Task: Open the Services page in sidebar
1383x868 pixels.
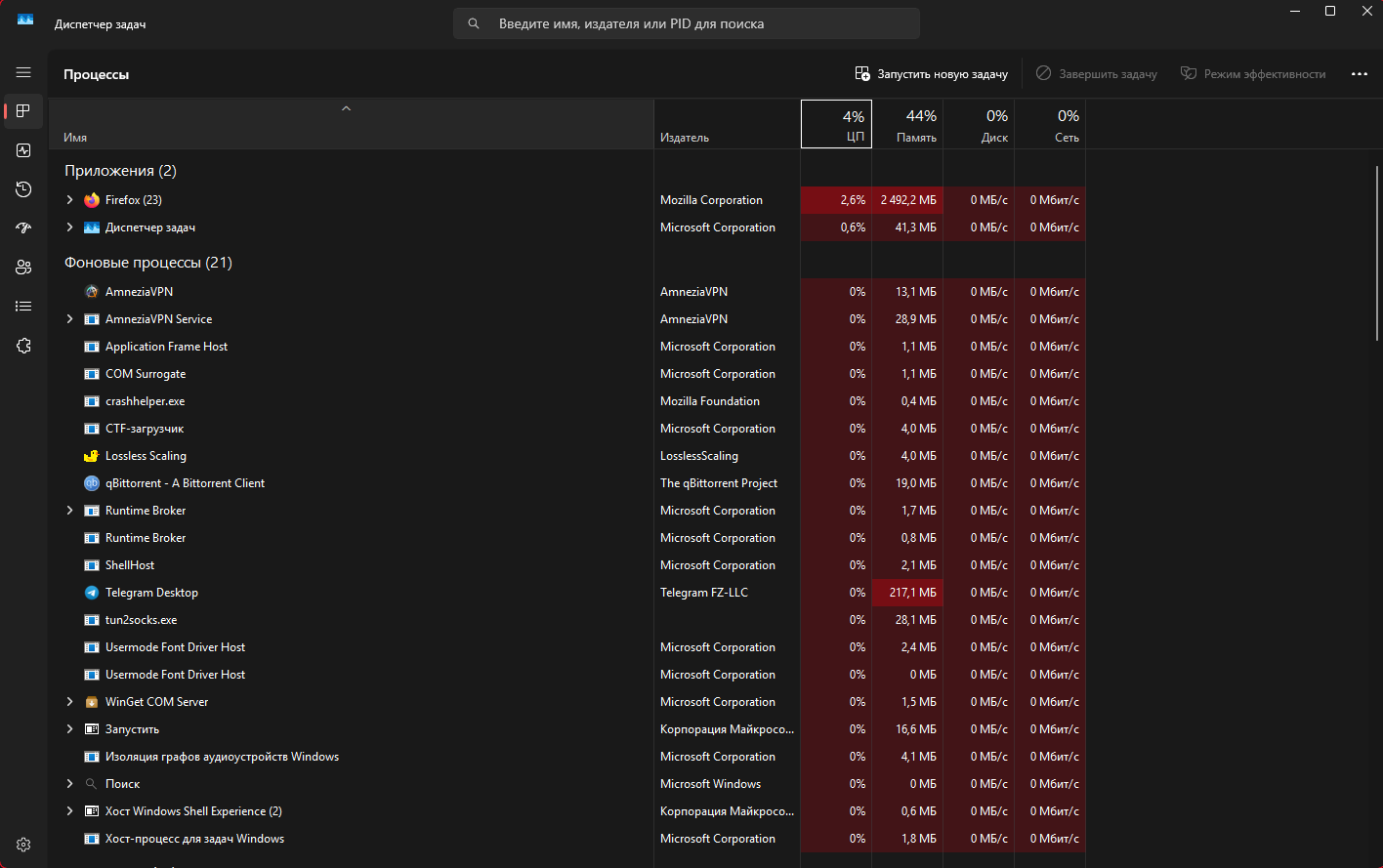Action: point(23,346)
